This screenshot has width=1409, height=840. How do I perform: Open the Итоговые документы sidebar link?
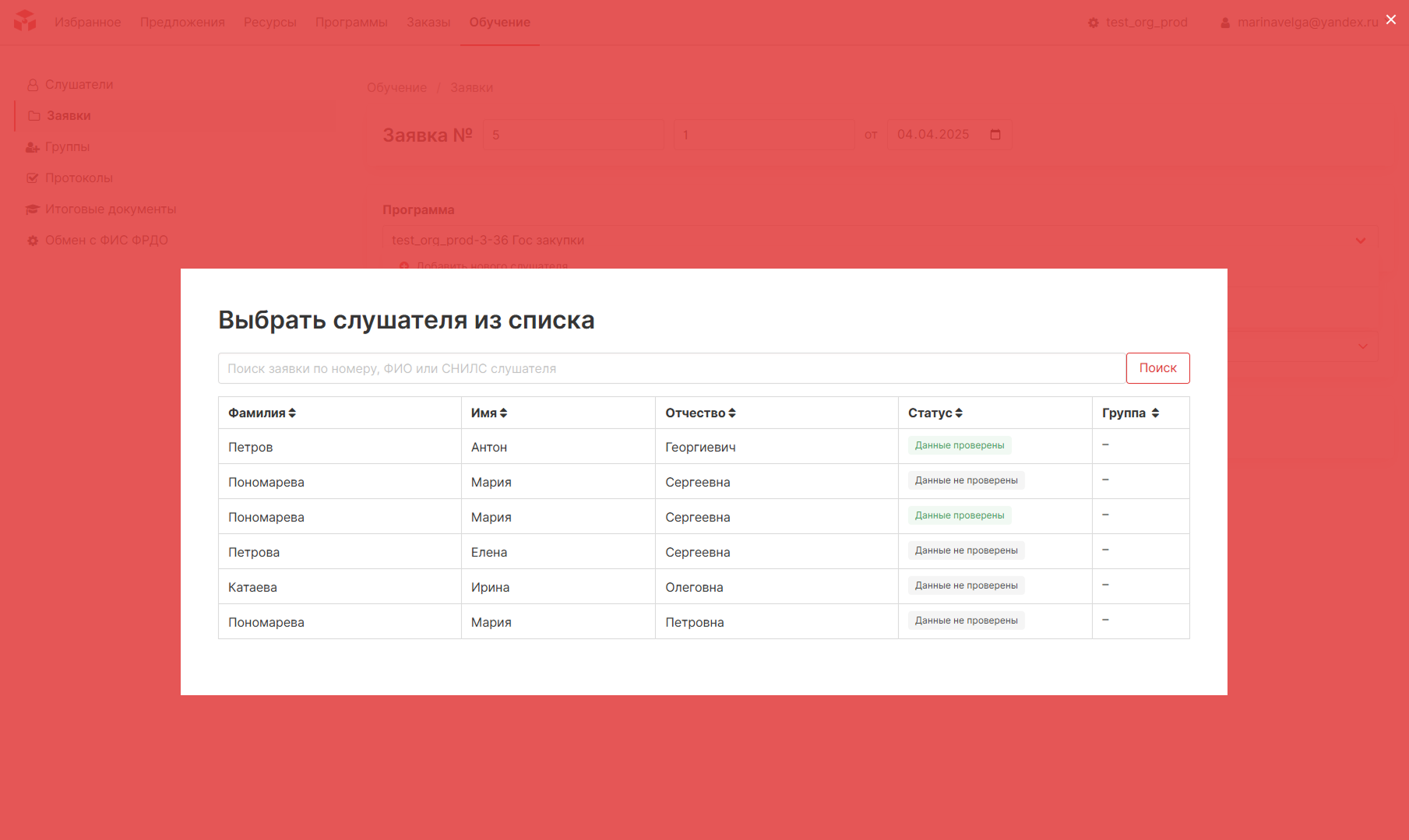[x=111, y=209]
